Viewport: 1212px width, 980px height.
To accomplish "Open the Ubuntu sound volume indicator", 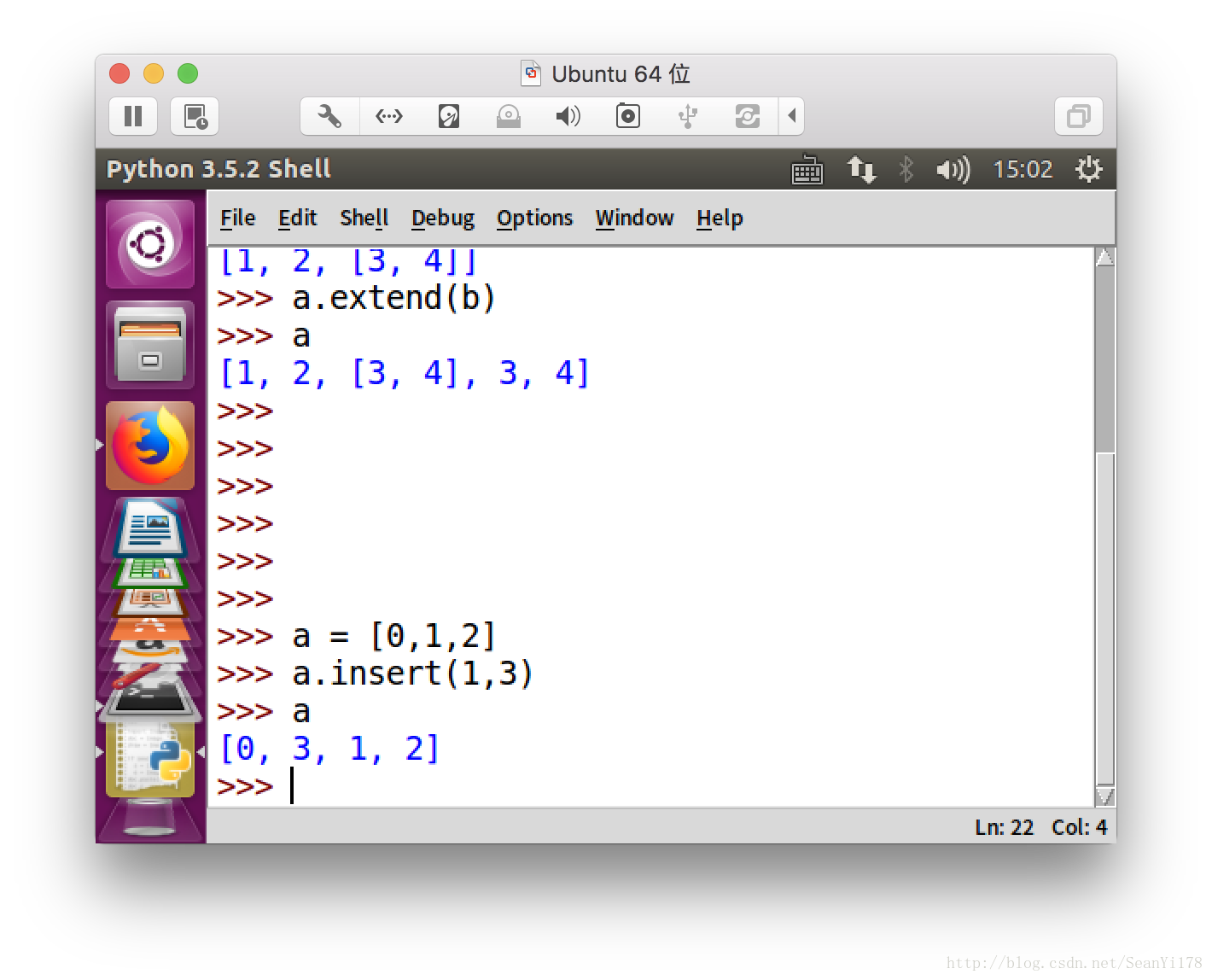I will click(953, 170).
